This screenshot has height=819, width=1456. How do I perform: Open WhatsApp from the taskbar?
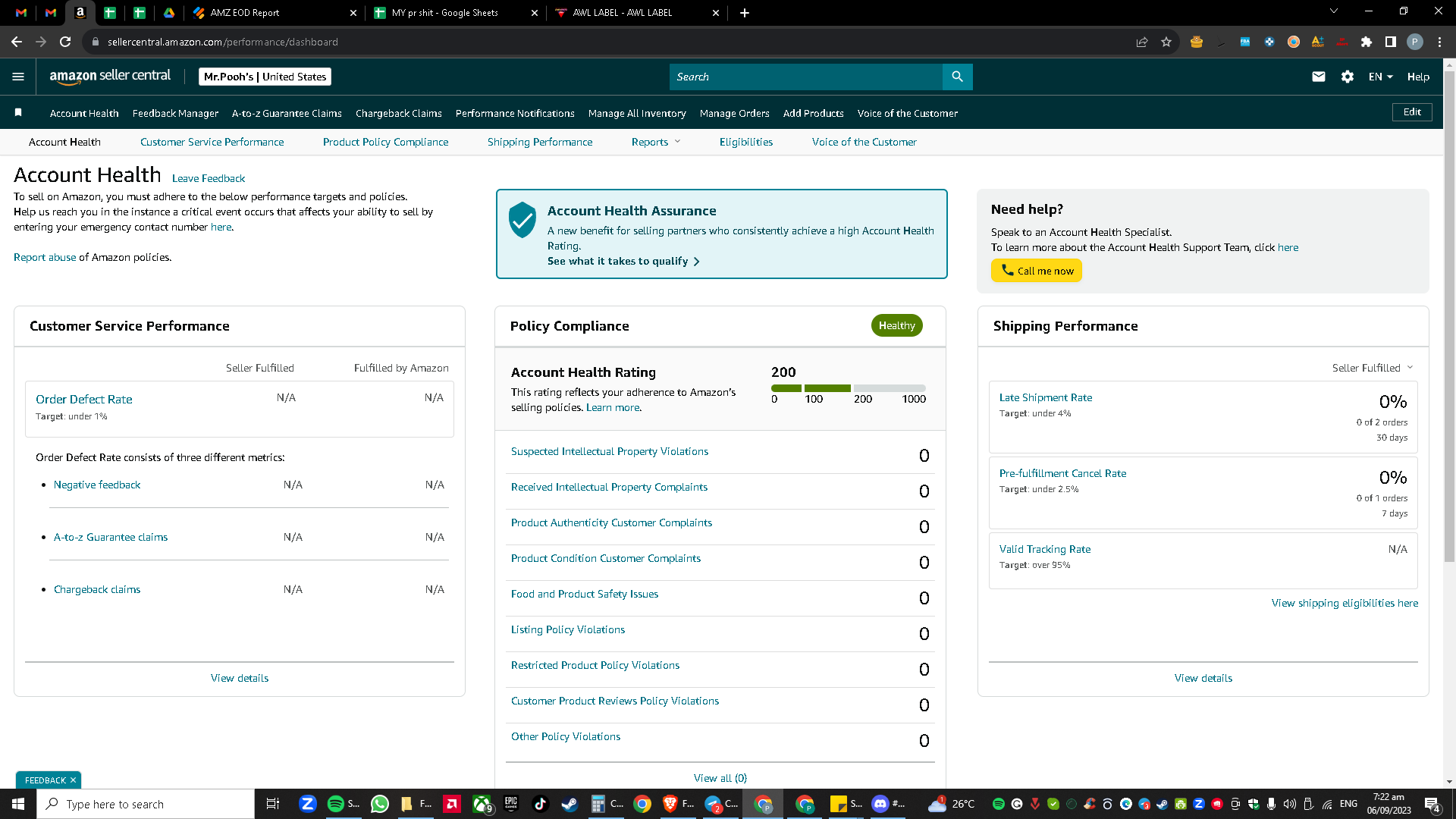pos(379,804)
